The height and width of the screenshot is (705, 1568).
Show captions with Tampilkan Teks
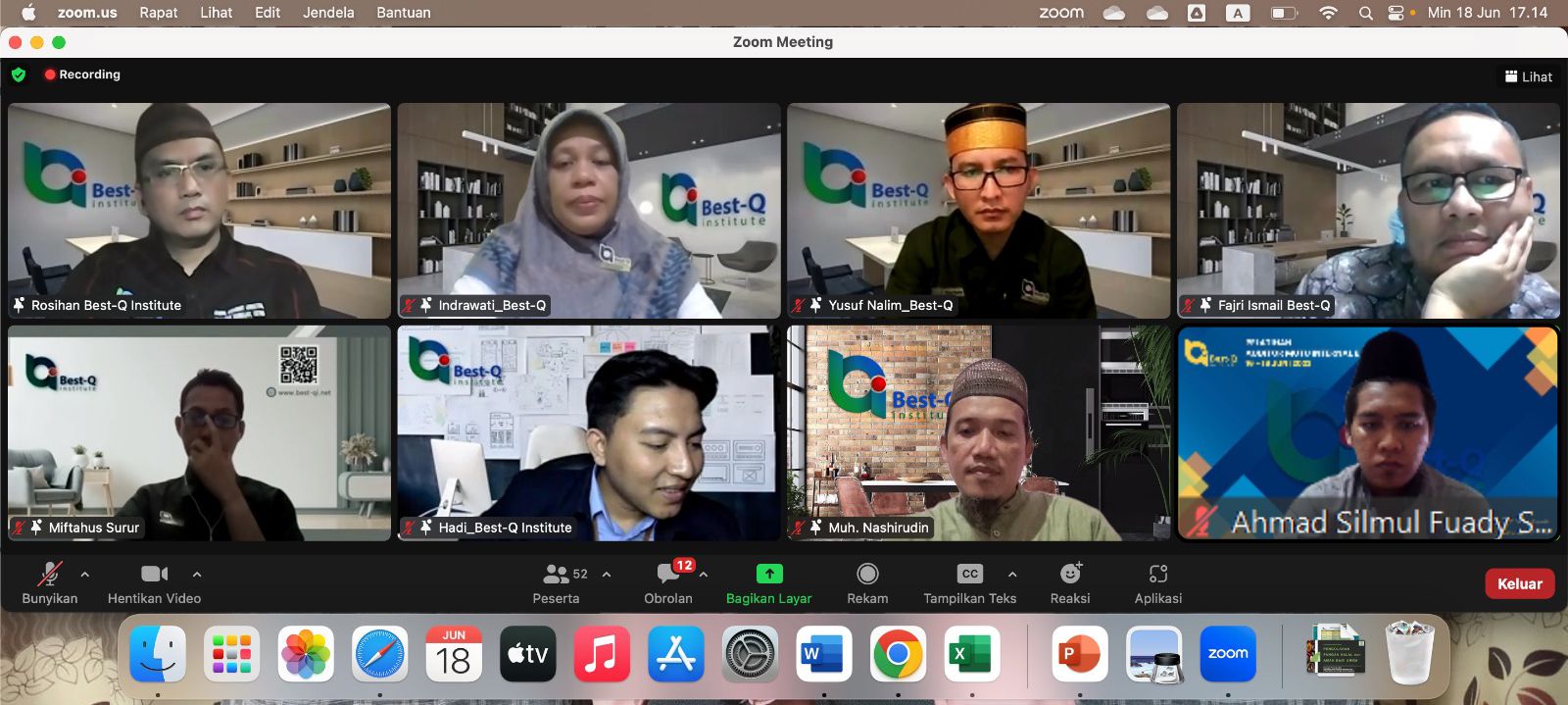[969, 575]
